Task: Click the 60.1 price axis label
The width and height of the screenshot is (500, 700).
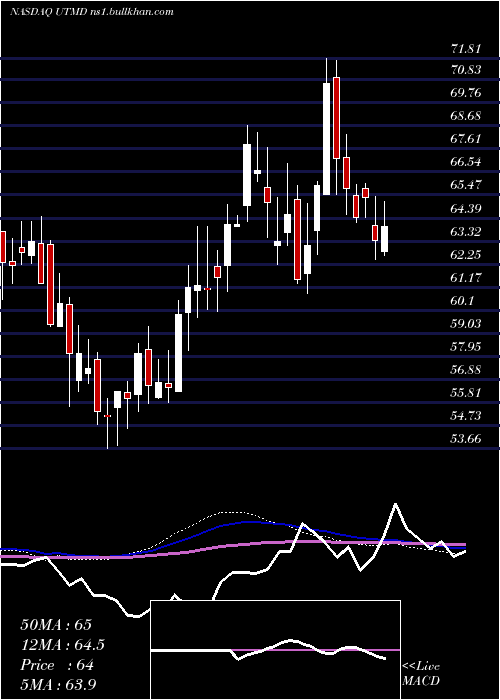Action: tap(462, 300)
